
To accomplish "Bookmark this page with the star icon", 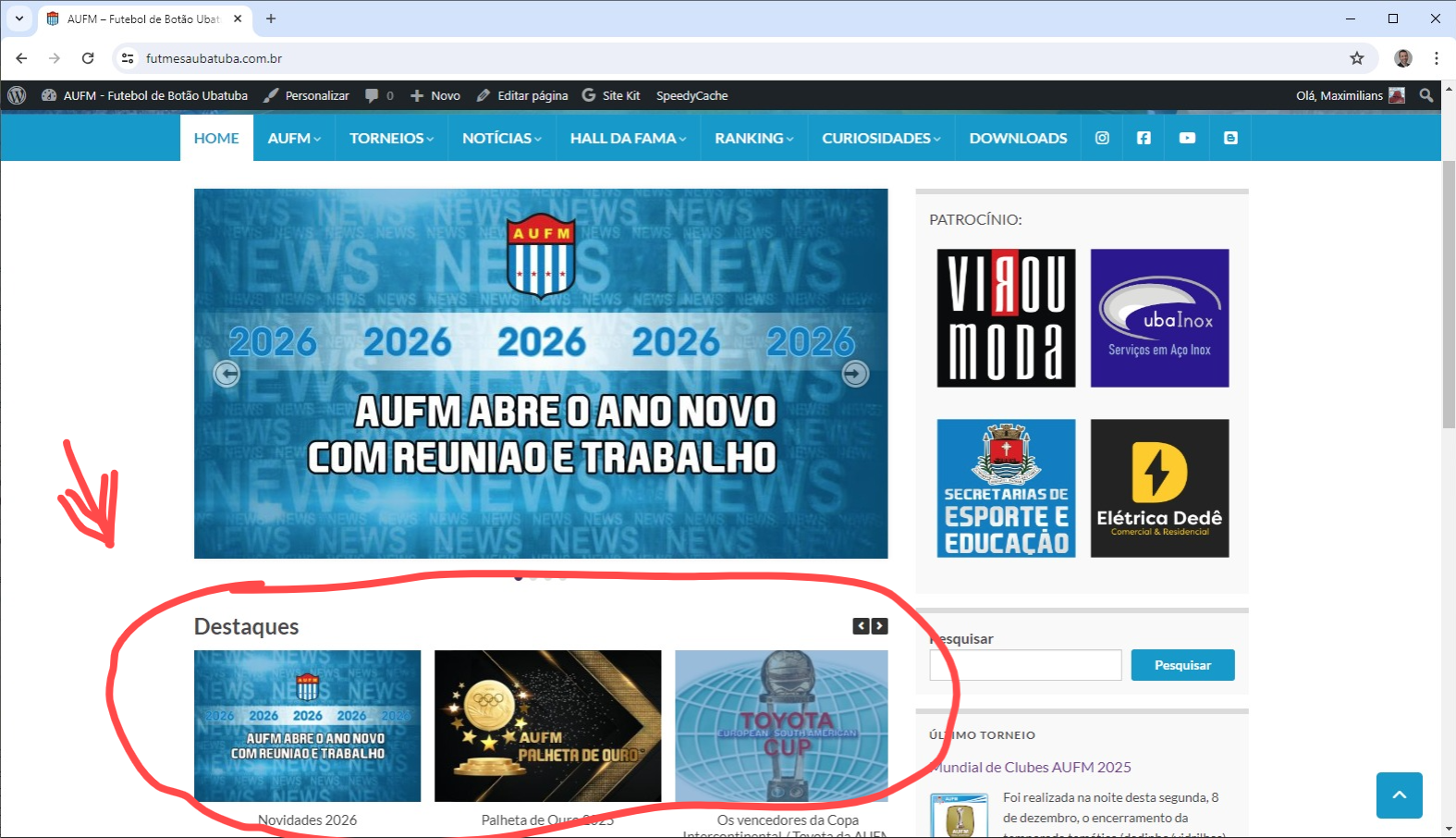I will click(1356, 58).
